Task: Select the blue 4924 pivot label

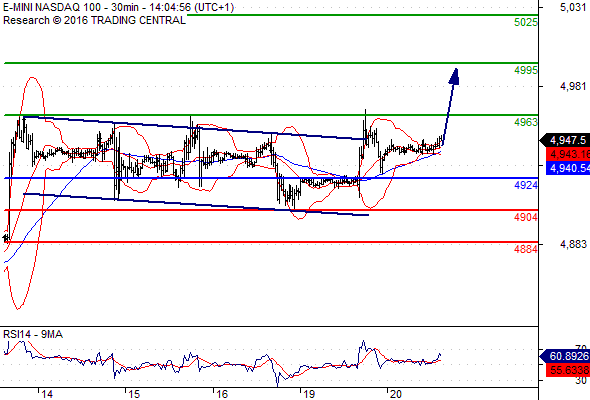Action: point(526,185)
